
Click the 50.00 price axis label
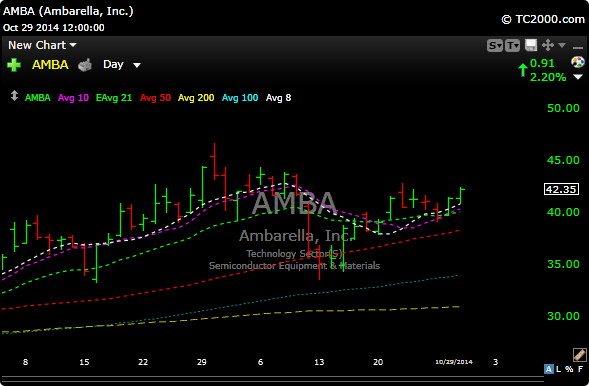563,108
